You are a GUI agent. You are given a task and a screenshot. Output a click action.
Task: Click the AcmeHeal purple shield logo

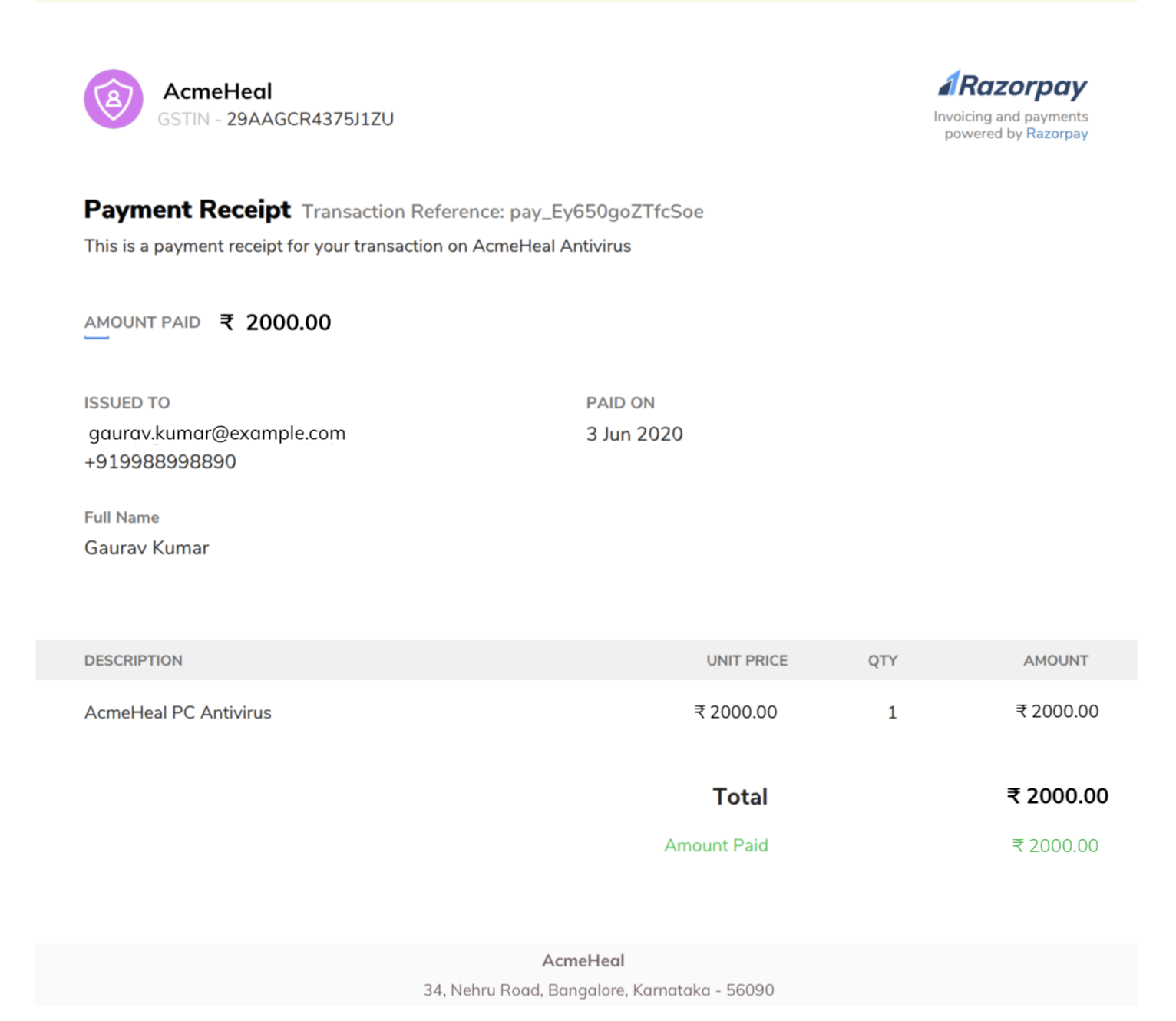click(114, 99)
